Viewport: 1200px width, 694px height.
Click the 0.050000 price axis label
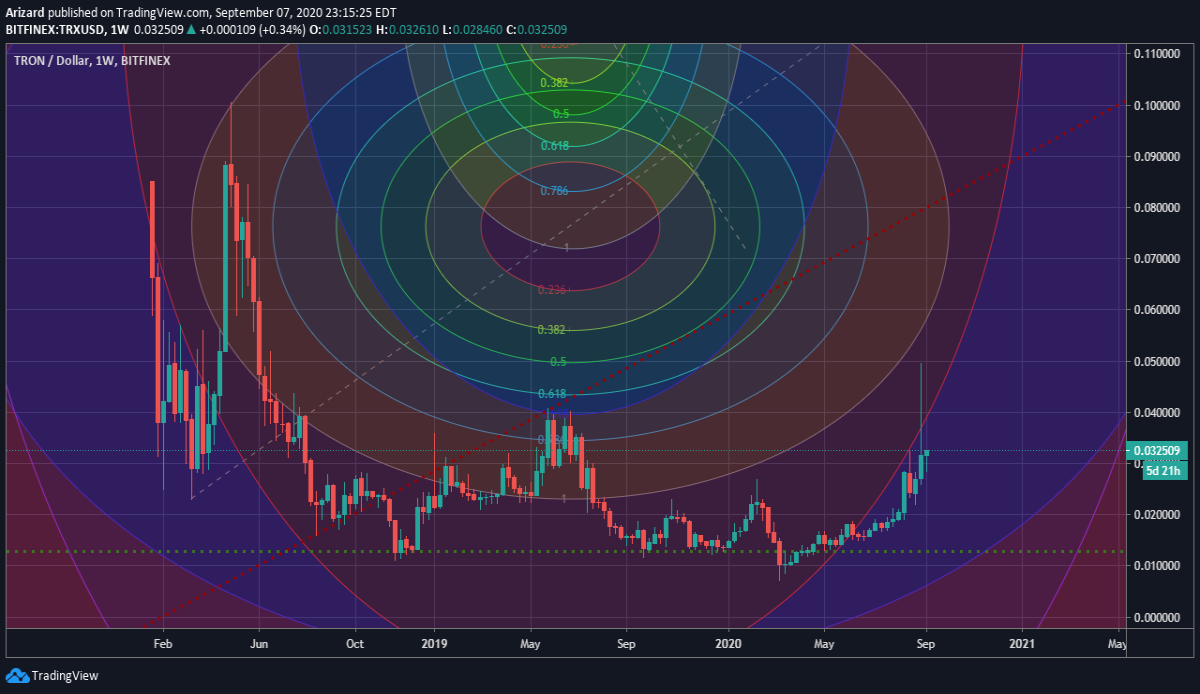click(x=1158, y=361)
